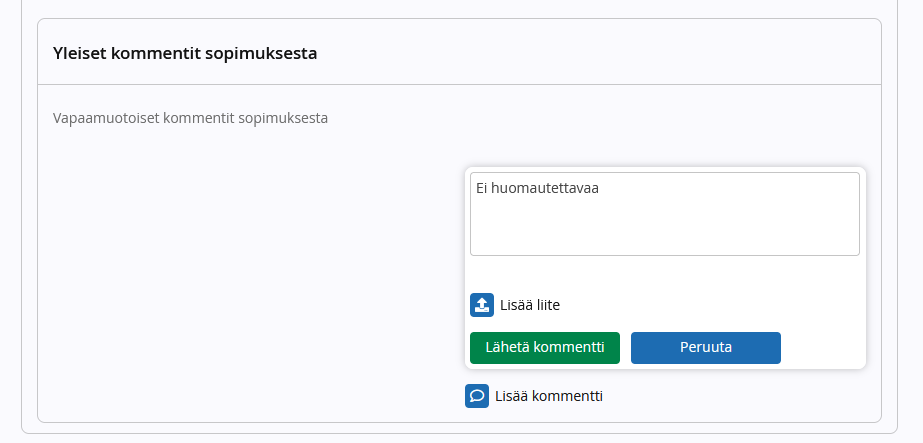Viewport: 923px width, 443px height.
Task: Click the 'Lisää kommentti' label text
Action: pyautogui.click(x=549, y=396)
